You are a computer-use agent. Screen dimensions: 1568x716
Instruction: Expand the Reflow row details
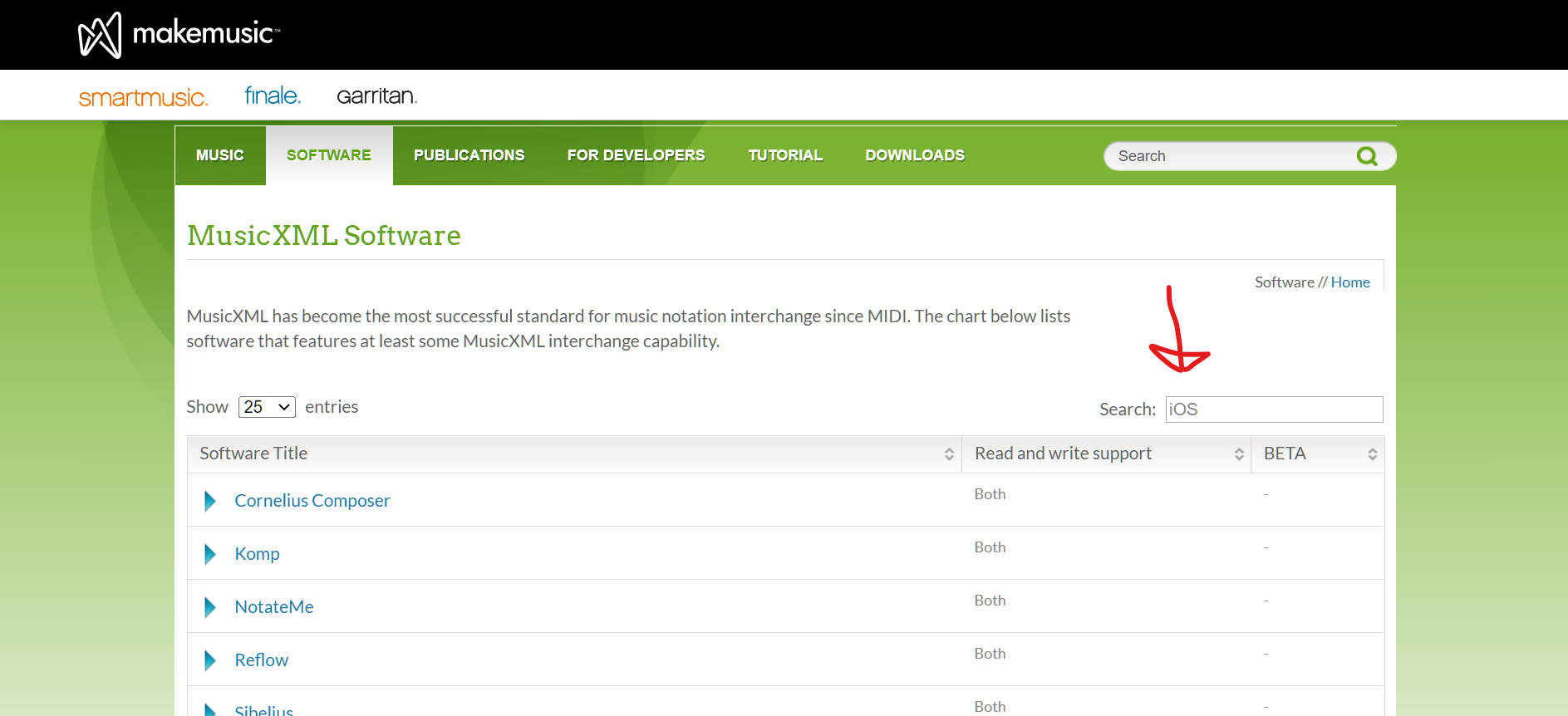click(x=210, y=660)
